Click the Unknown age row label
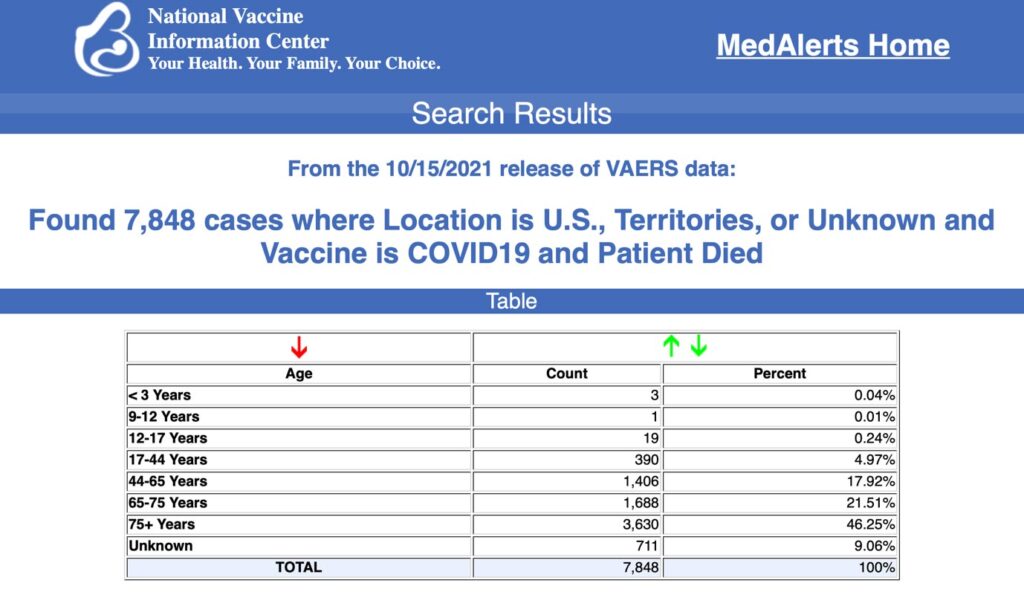Screen dimensions: 1024x606 tap(161, 546)
